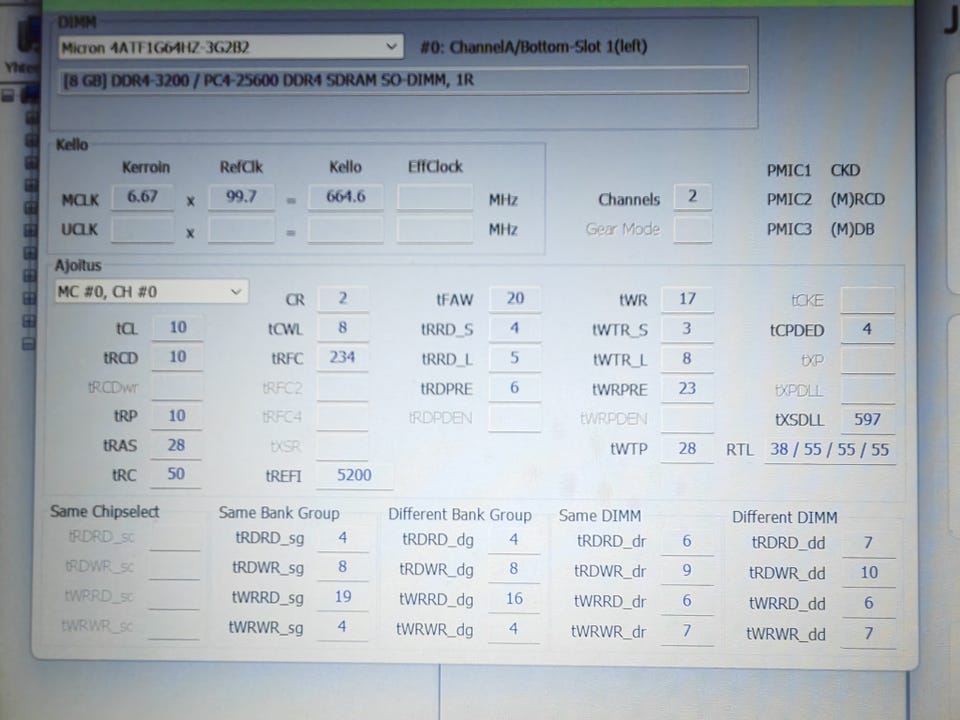960x720 pixels.
Task: Click the tWRWR_sg value field
Action: click(343, 627)
